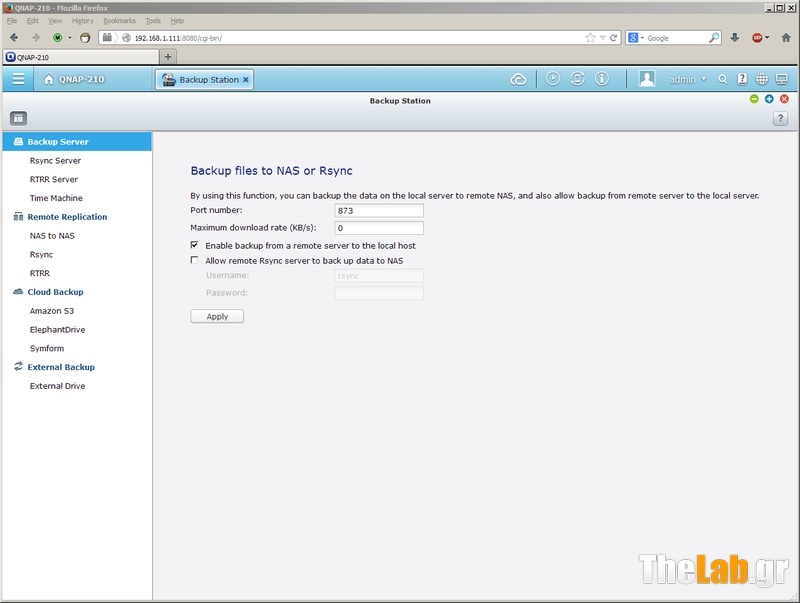Open a new Firefox tab
The image size is (800, 603).
(168, 57)
